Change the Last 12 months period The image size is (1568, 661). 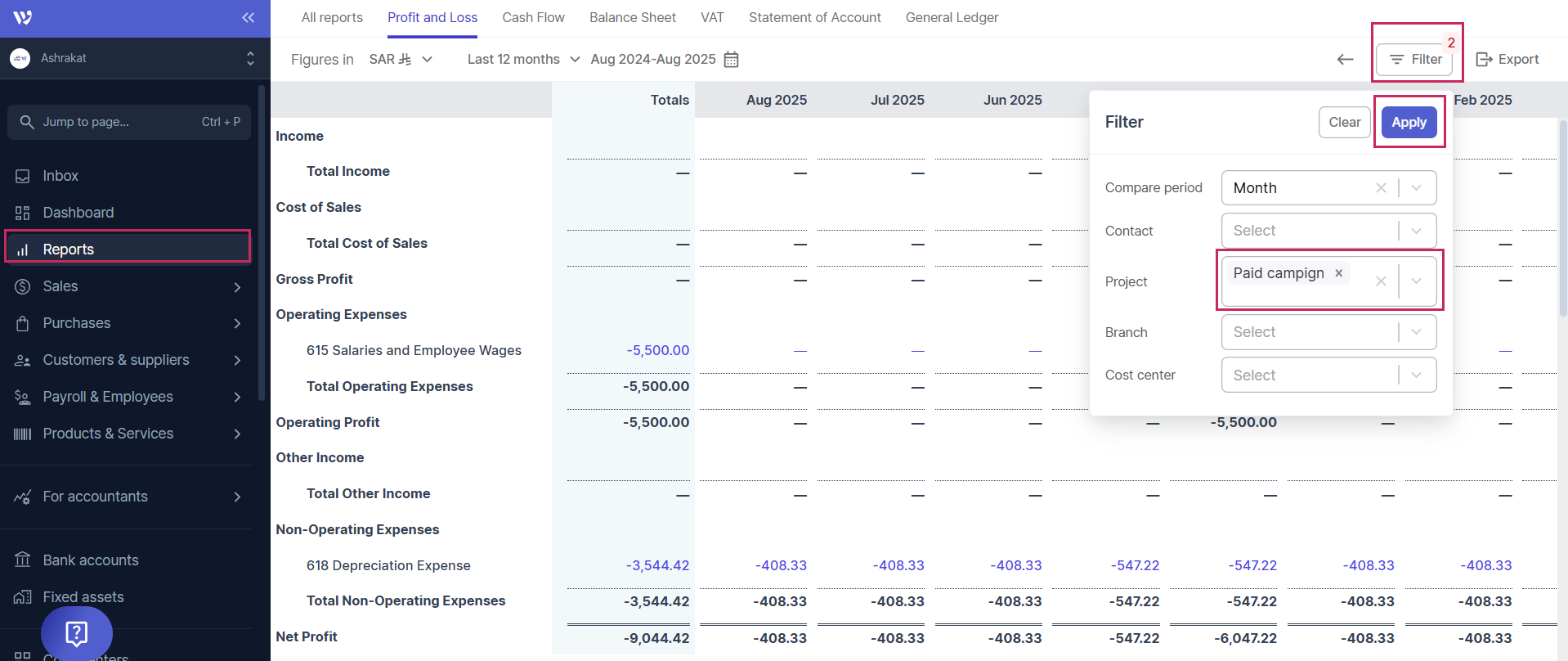click(523, 60)
